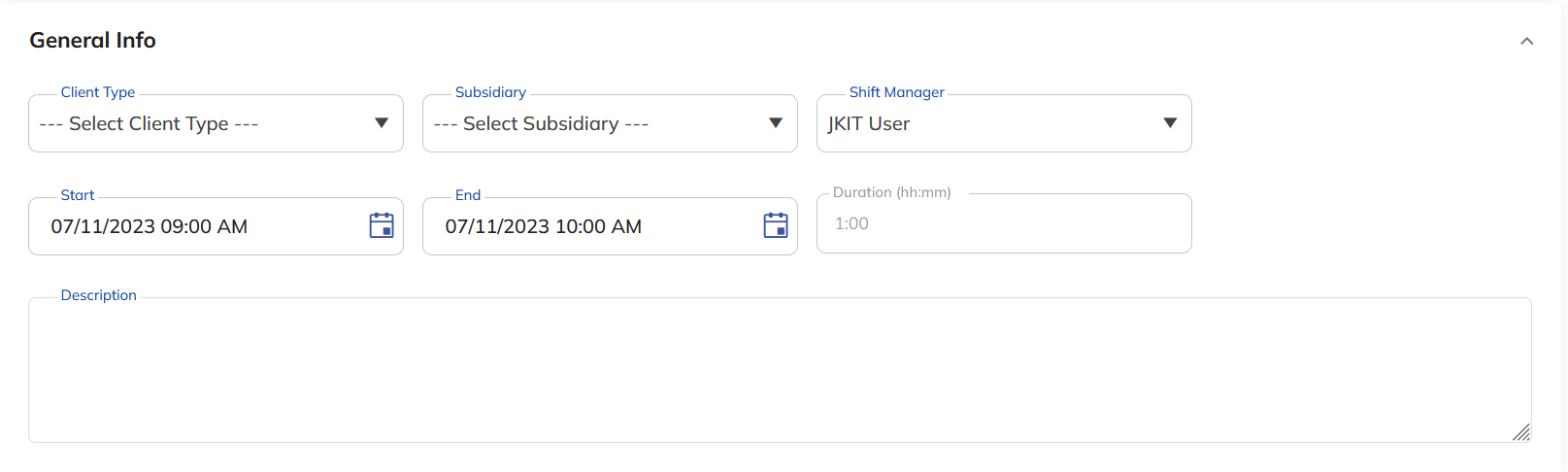Open the End date calendar picker icon
Image resolution: width=1568 pixels, height=472 pixels.
coord(776,225)
